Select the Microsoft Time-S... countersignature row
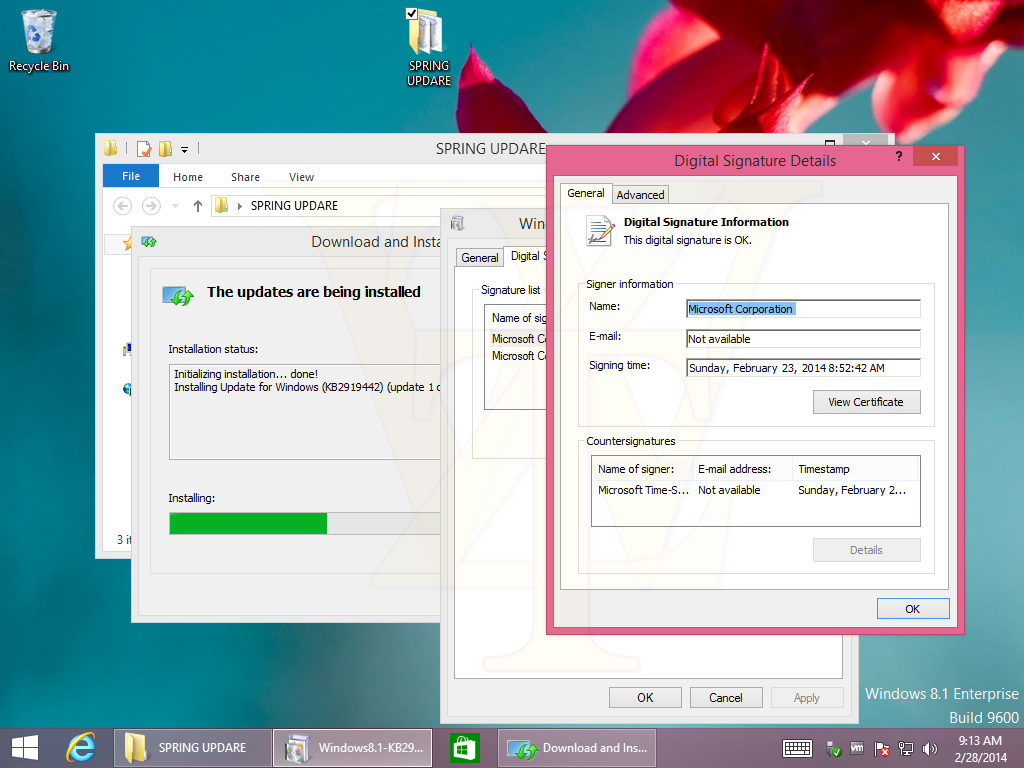Viewport: 1024px width, 768px height. tap(755, 490)
